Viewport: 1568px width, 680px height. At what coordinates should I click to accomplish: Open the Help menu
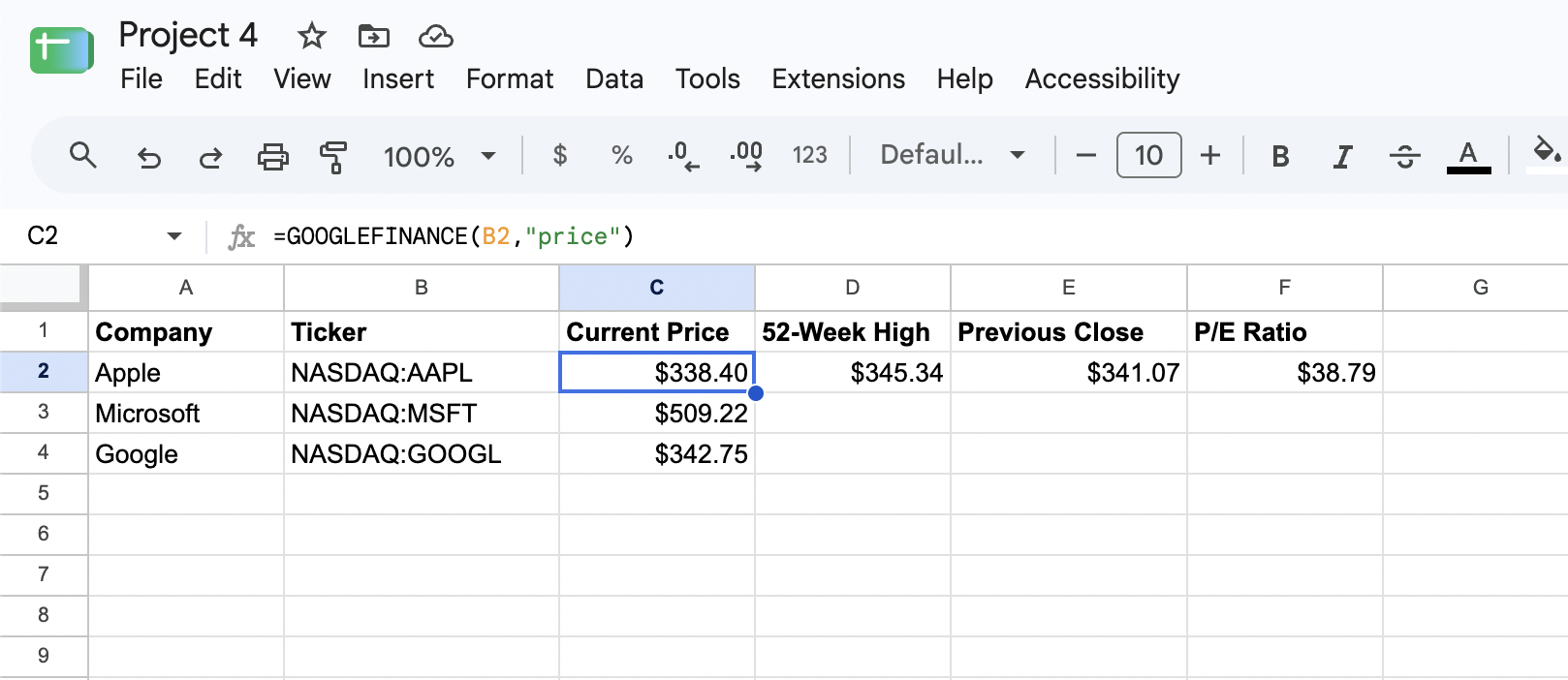[964, 78]
